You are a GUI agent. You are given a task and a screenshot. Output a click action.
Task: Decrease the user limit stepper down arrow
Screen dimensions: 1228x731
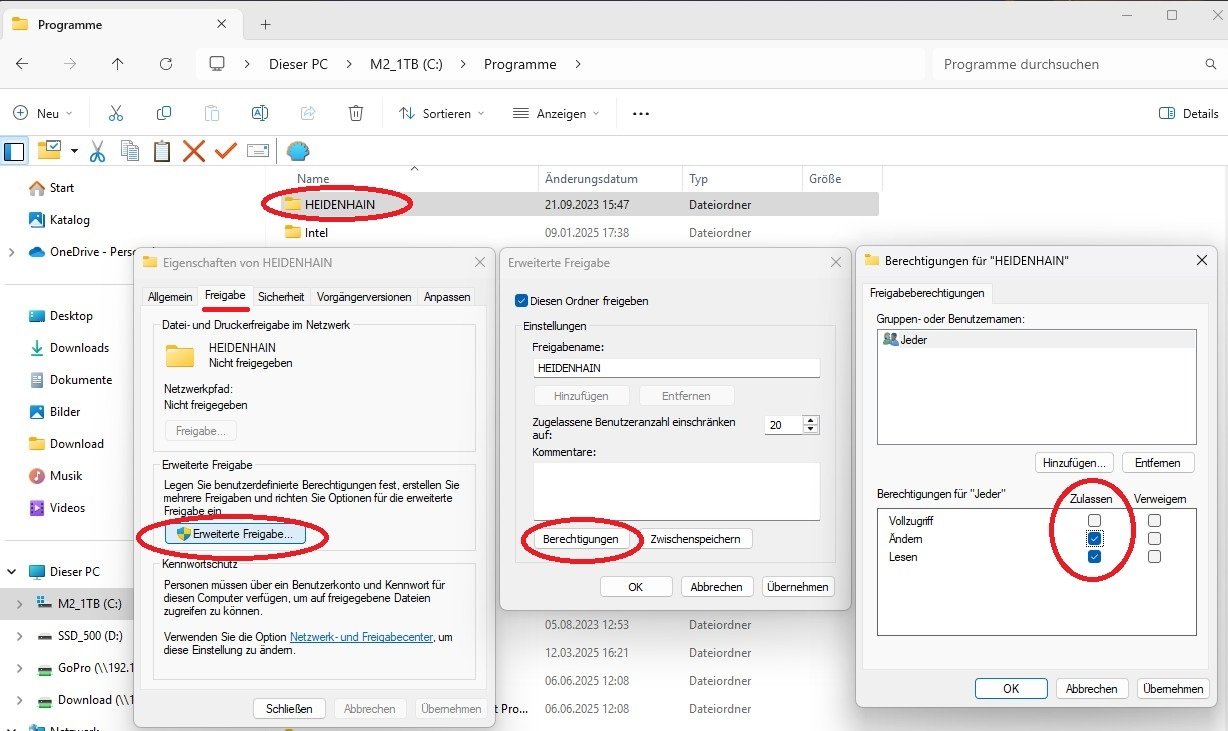[811, 430]
